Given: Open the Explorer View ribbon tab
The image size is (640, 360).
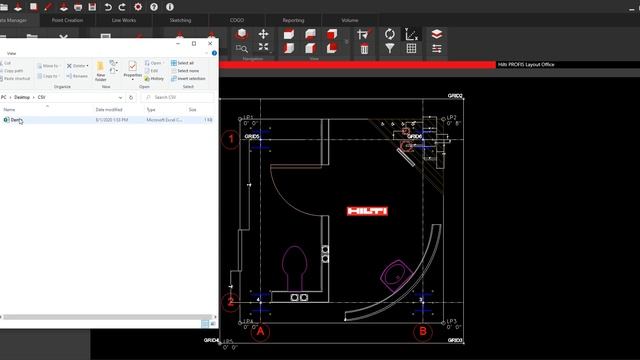Looking at the screenshot, I should tap(11, 53).
